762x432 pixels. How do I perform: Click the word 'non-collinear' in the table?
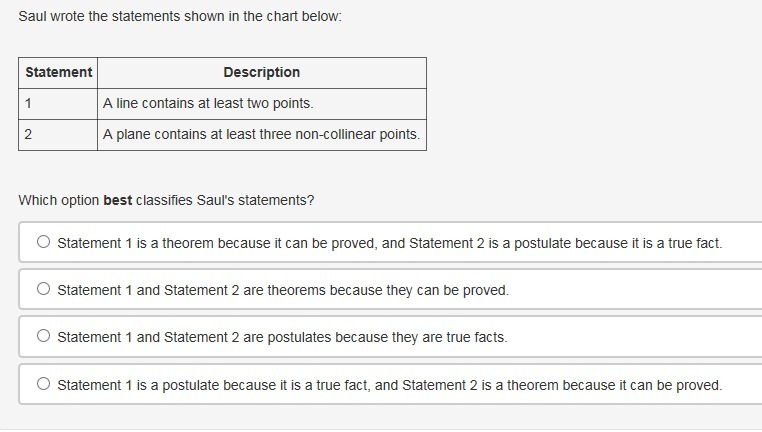pyautogui.click(x=335, y=135)
